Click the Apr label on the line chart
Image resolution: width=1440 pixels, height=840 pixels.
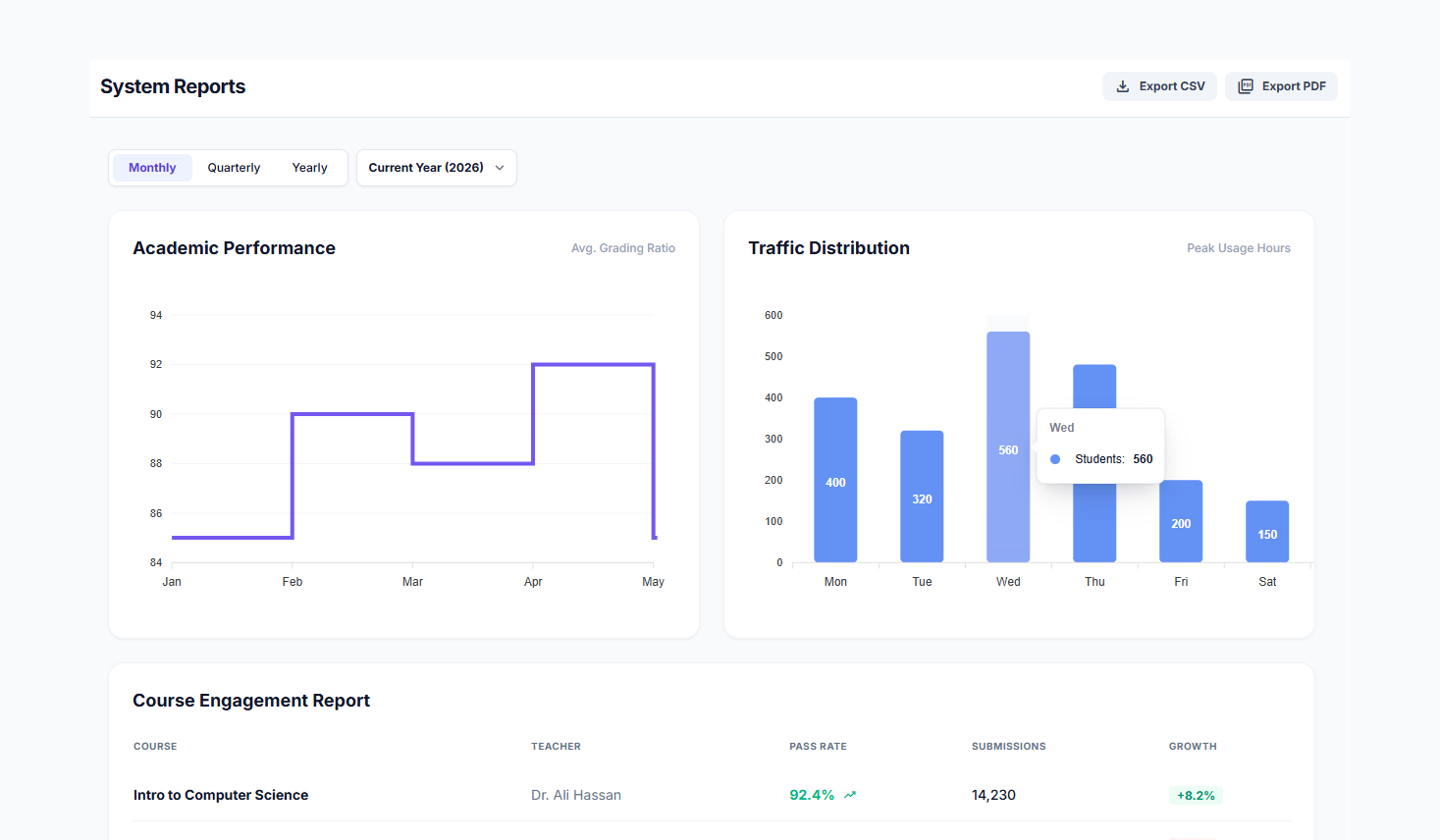(533, 582)
